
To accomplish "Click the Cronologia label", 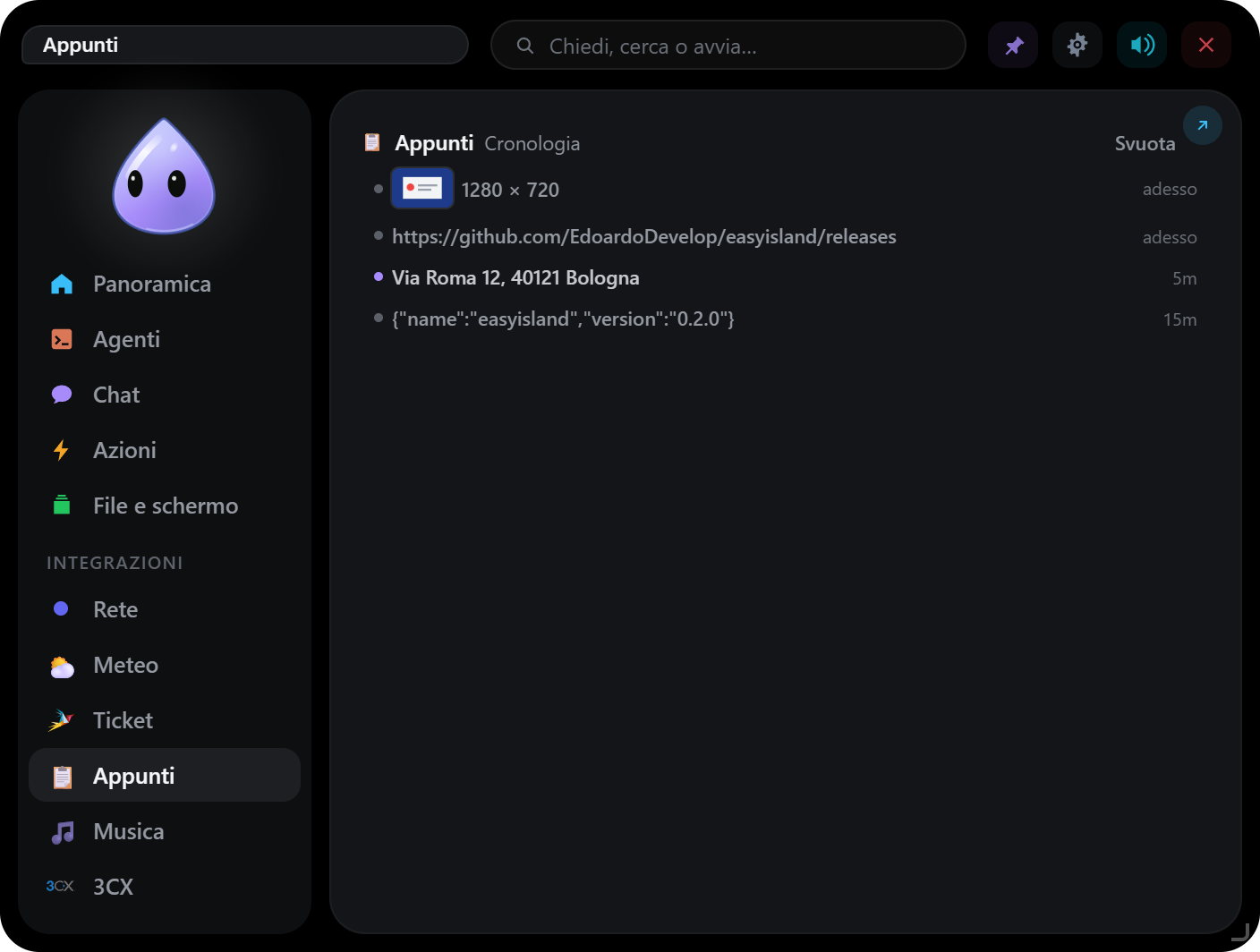I will pos(532,143).
